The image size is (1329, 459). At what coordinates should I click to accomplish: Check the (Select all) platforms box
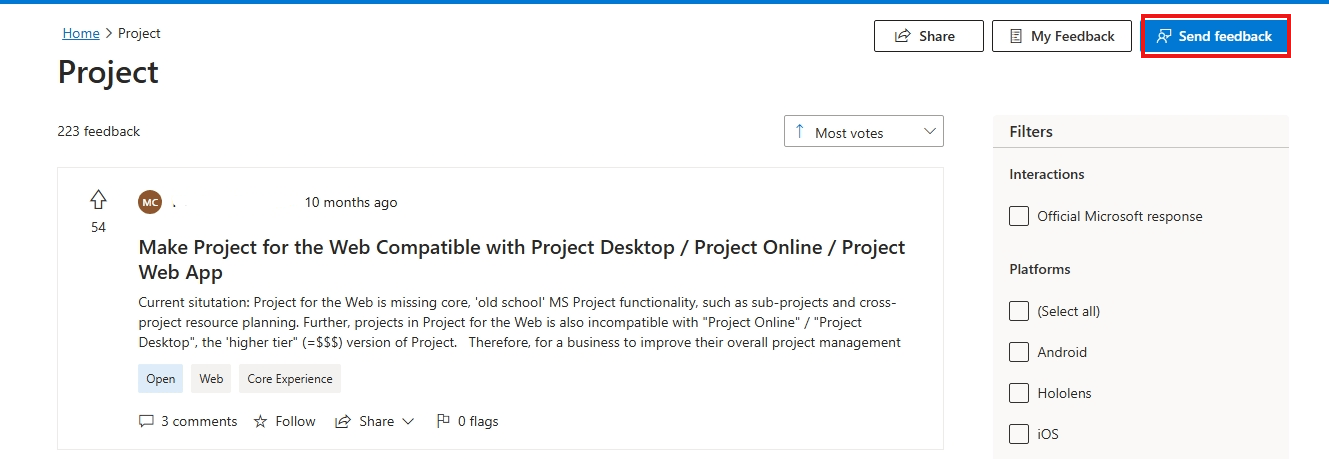tap(1019, 311)
